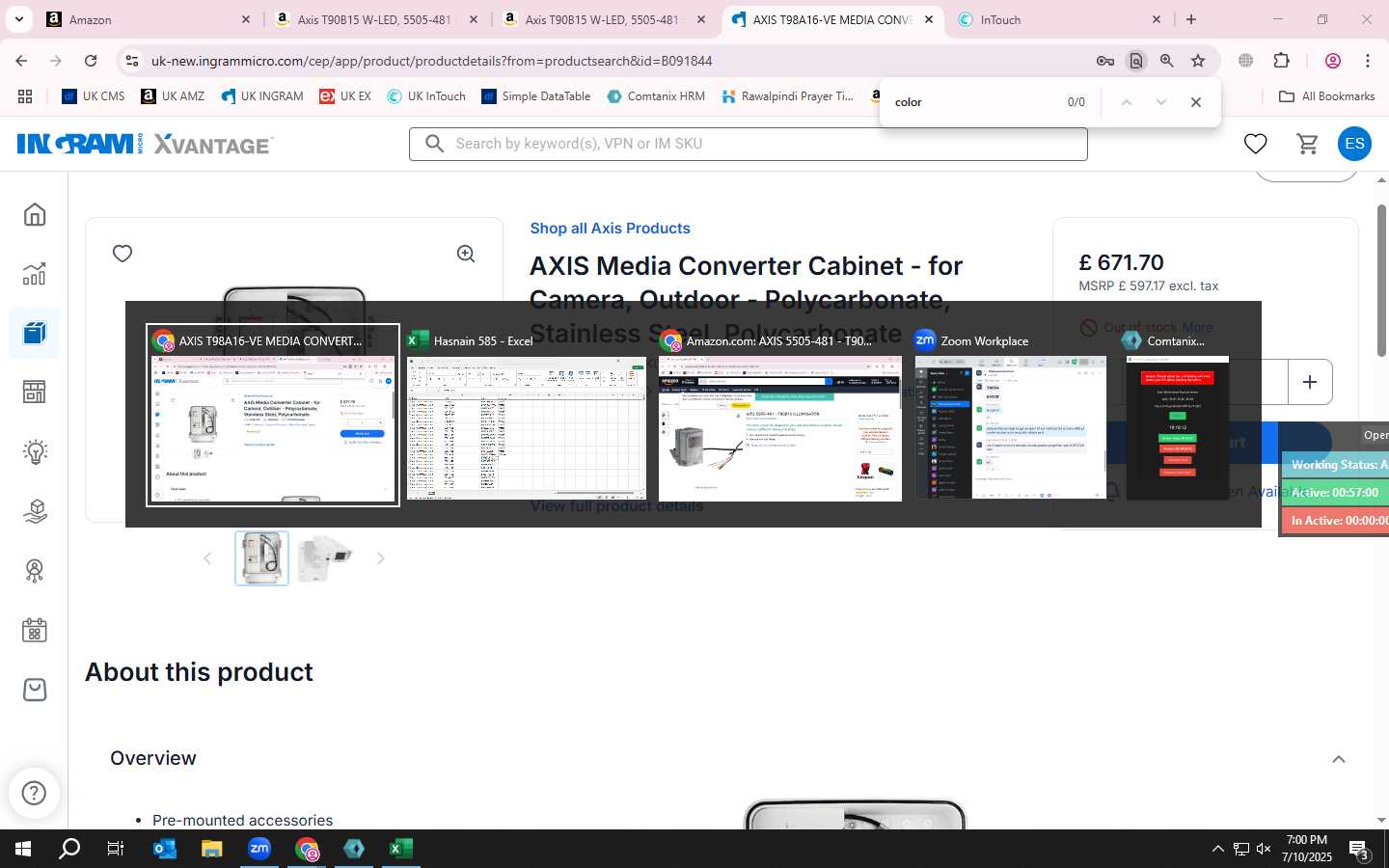This screenshot has height=868, width=1389.
Task: Open the shopping cart icon
Action: (x=1307, y=144)
